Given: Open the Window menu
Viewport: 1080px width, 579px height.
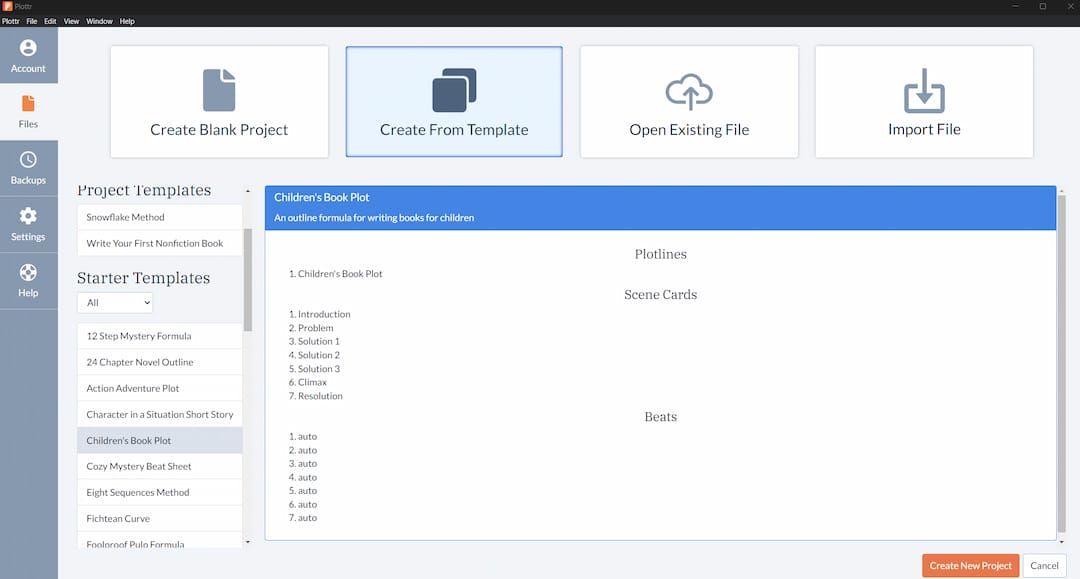Looking at the screenshot, I should point(99,21).
